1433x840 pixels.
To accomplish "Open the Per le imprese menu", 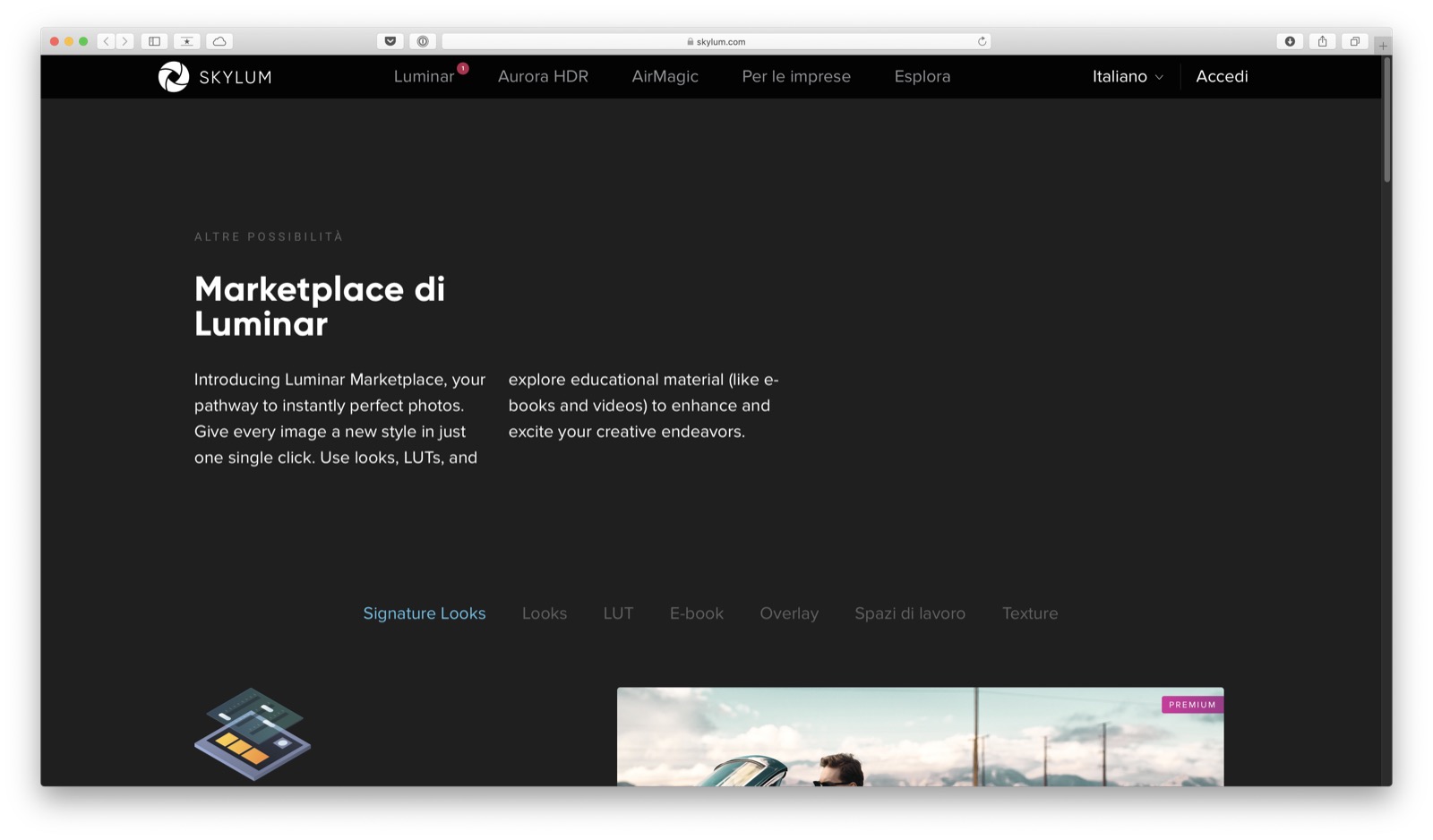I will point(796,77).
